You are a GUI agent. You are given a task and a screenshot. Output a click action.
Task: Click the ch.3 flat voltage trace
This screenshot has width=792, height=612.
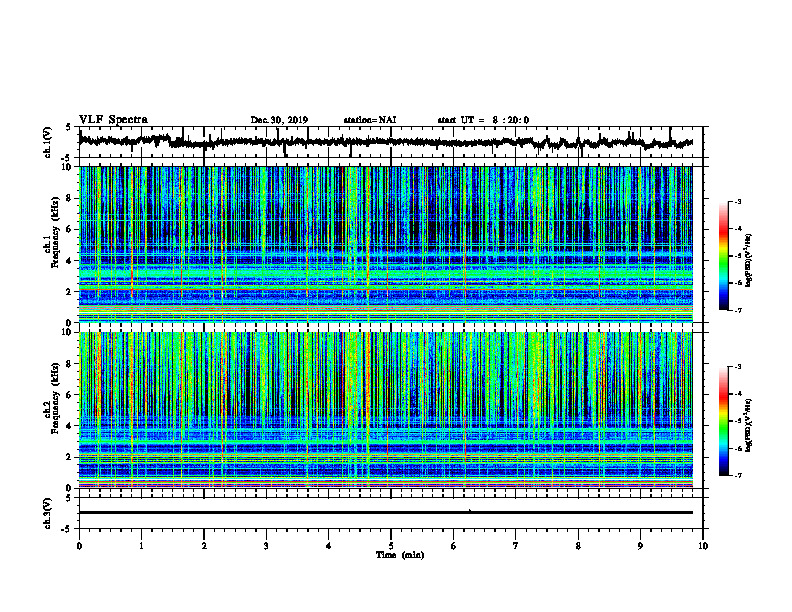(x=385, y=513)
